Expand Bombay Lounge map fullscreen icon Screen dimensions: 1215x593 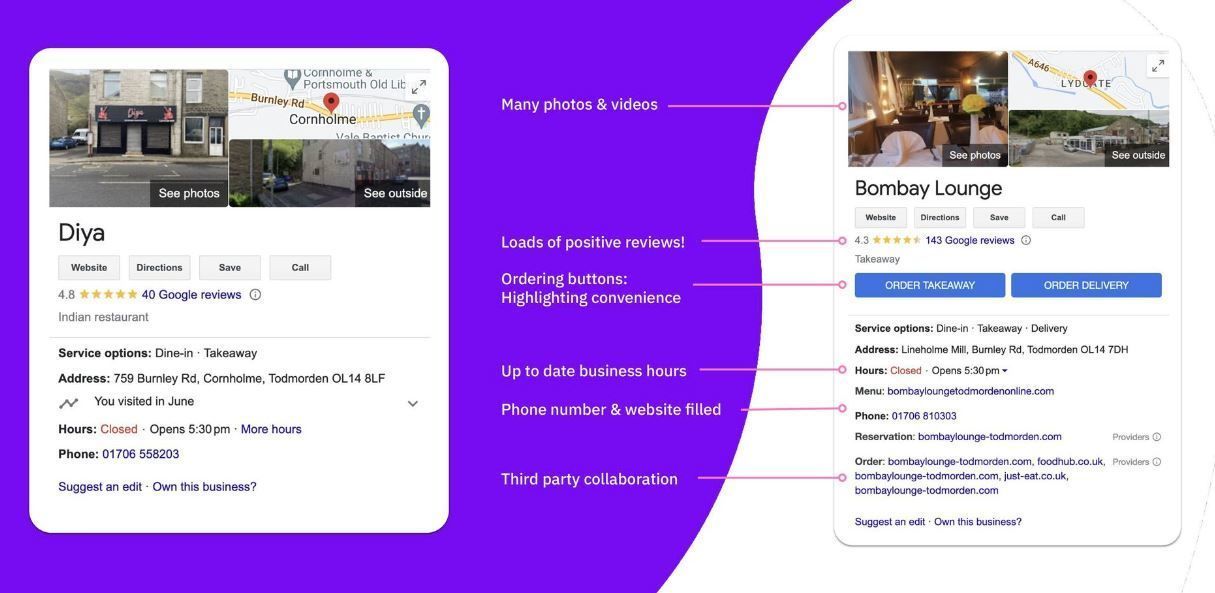coord(1158,66)
